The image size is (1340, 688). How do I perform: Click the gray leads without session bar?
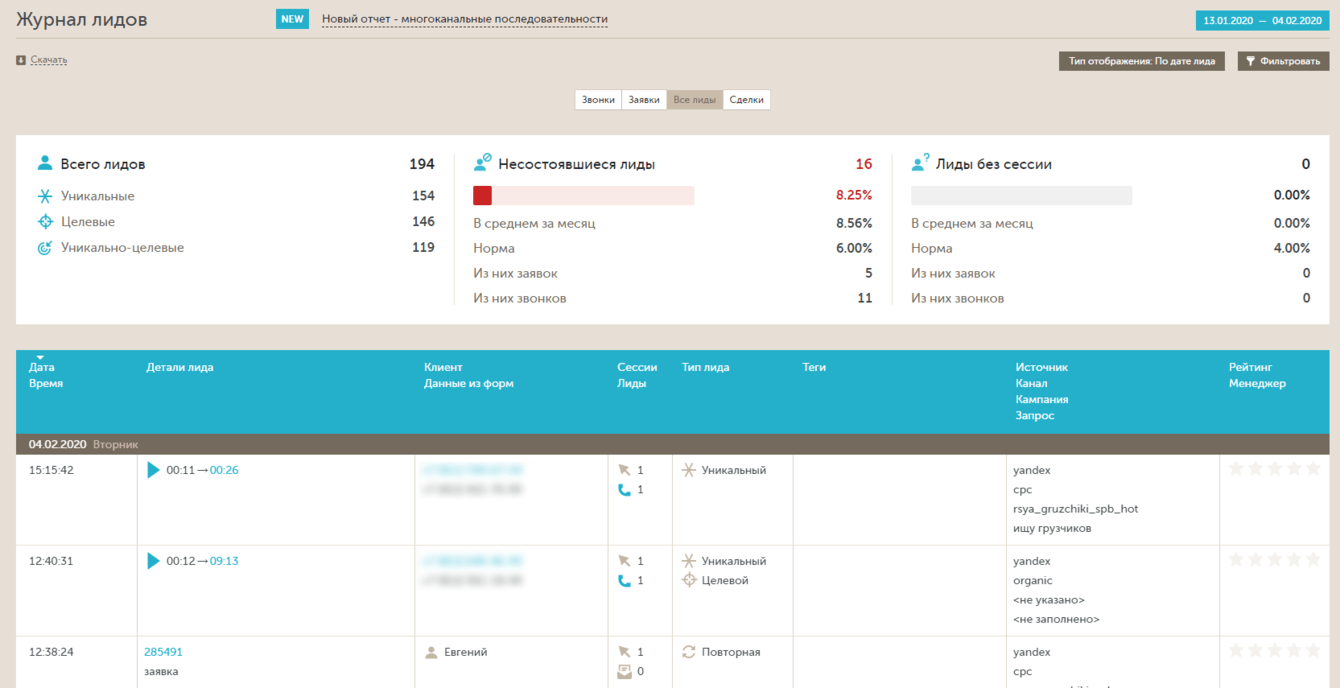[x=1021, y=195]
